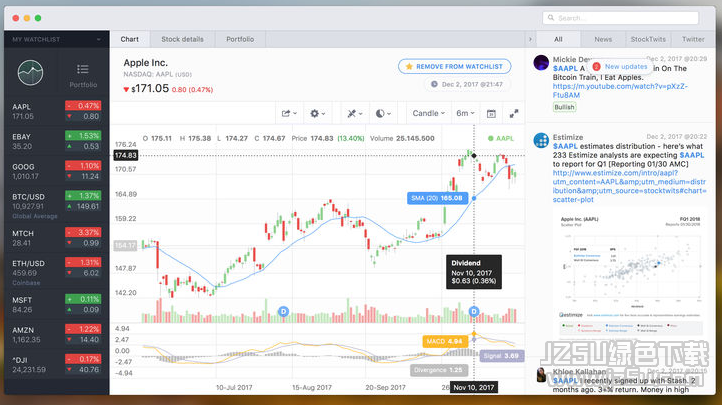722x405 pixels.
Task: Change the 6m time range dropdown
Action: [465, 113]
